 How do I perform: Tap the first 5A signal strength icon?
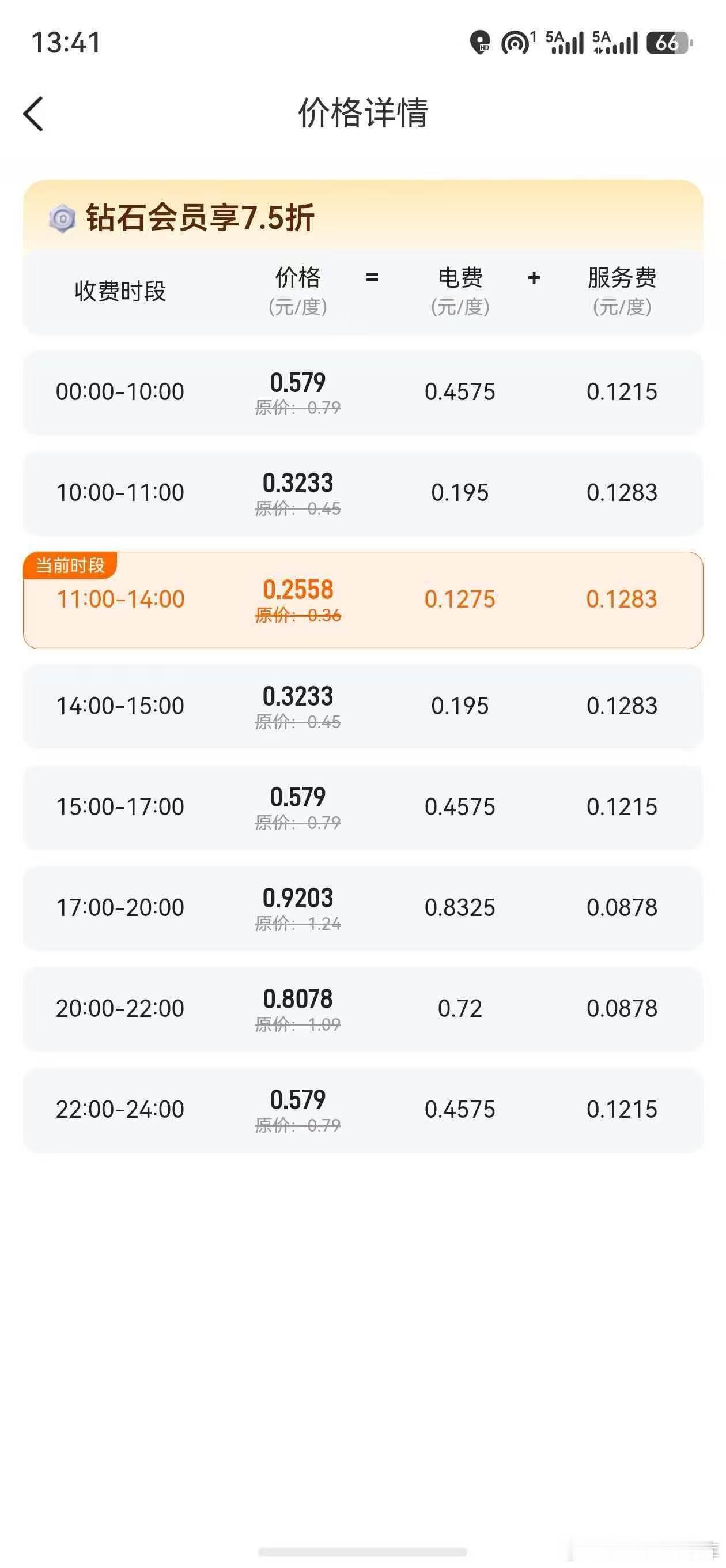click(x=564, y=43)
